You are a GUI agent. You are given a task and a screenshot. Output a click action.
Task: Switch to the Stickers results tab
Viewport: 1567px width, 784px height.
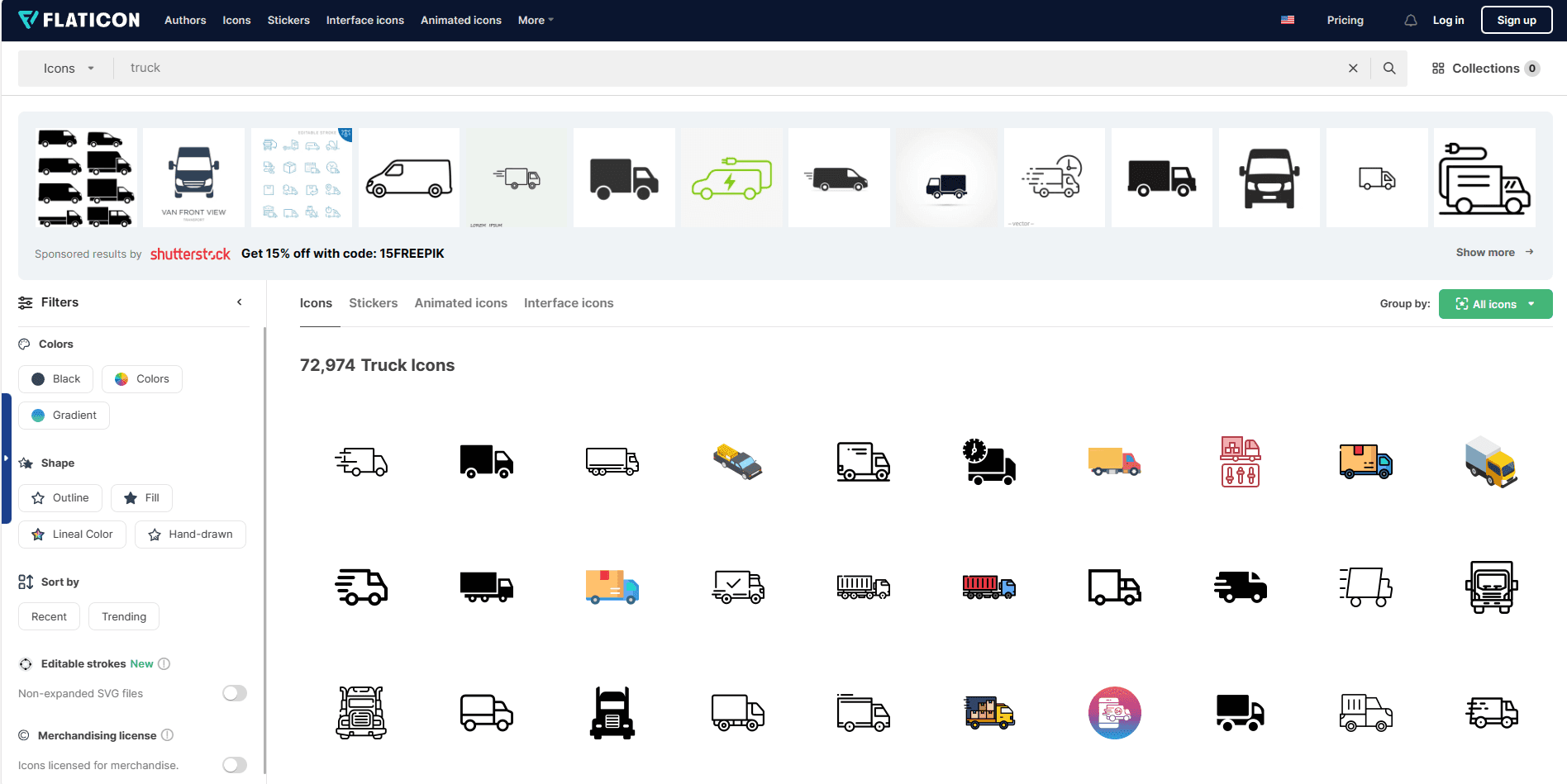click(x=373, y=302)
